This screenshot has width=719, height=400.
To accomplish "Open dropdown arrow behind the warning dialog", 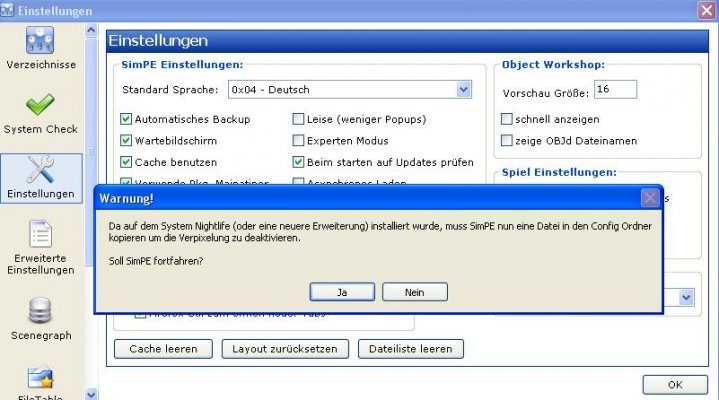I will [x=686, y=298].
